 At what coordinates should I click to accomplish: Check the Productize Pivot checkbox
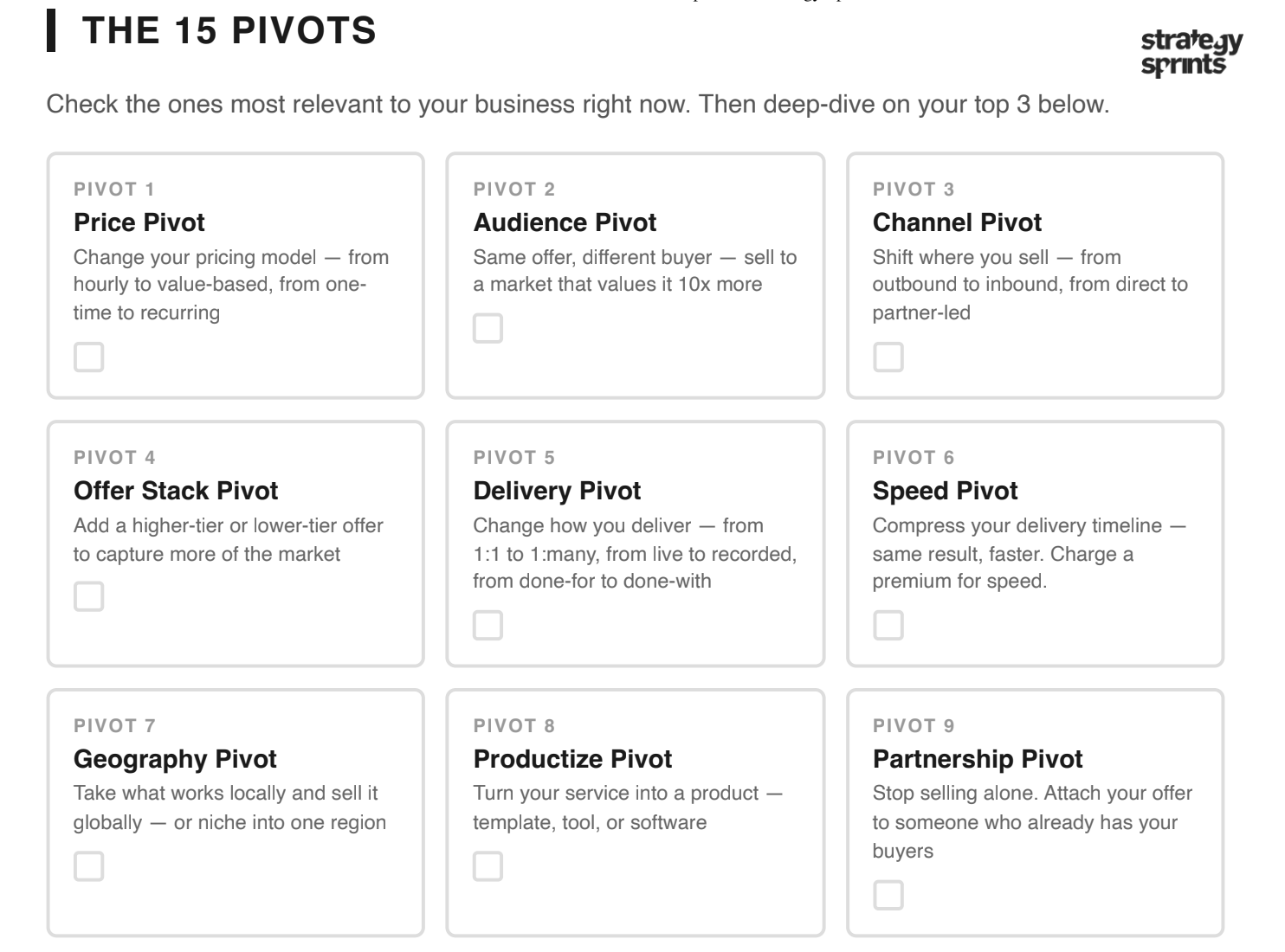(488, 866)
